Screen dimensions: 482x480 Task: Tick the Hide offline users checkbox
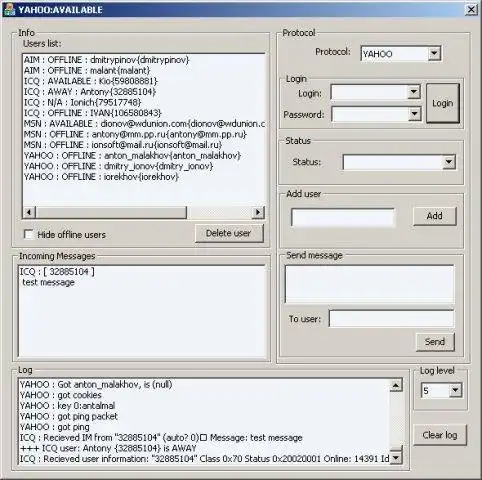click(x=29, y=234)
